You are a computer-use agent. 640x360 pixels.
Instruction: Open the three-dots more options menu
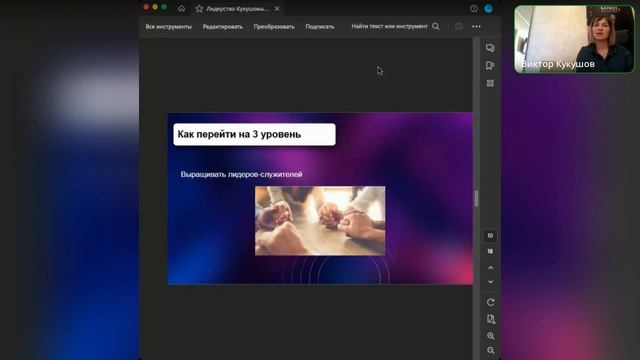pos(476,27)
